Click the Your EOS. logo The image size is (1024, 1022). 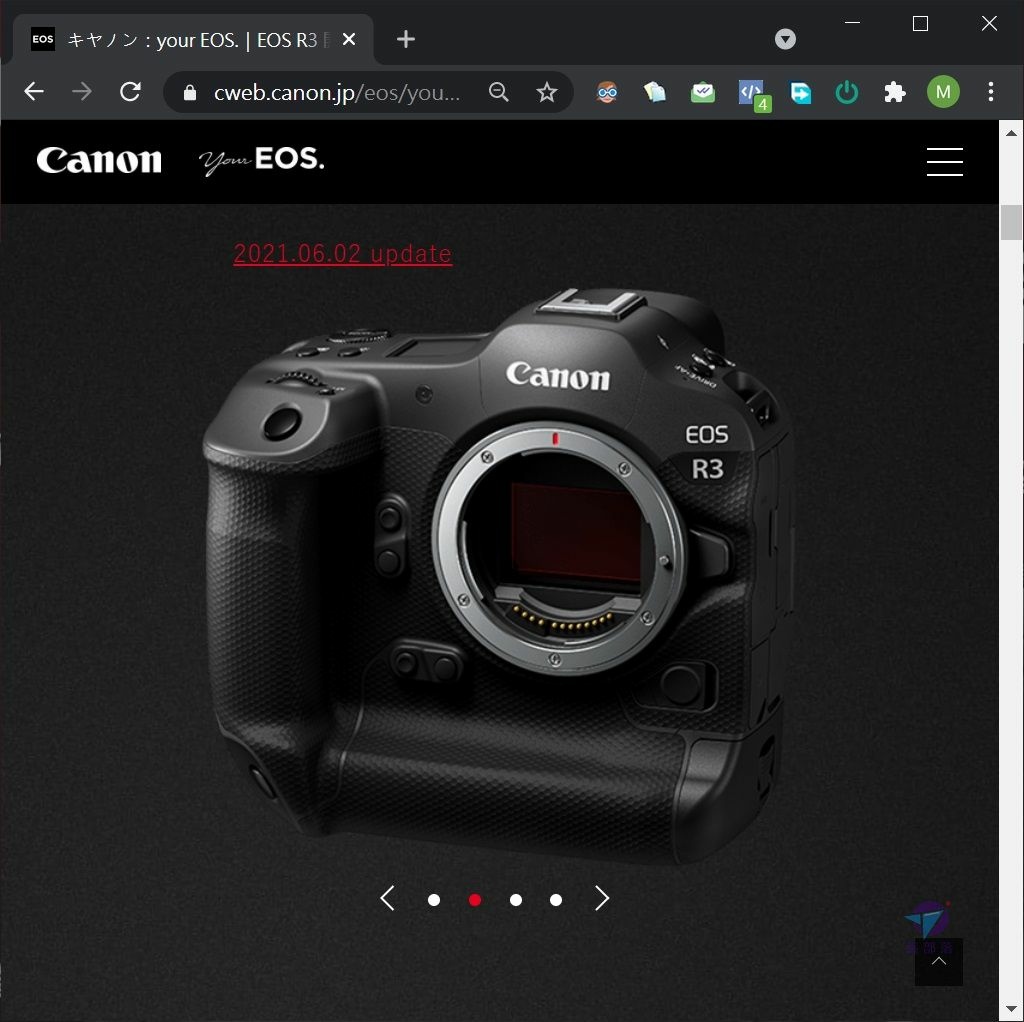261,161
